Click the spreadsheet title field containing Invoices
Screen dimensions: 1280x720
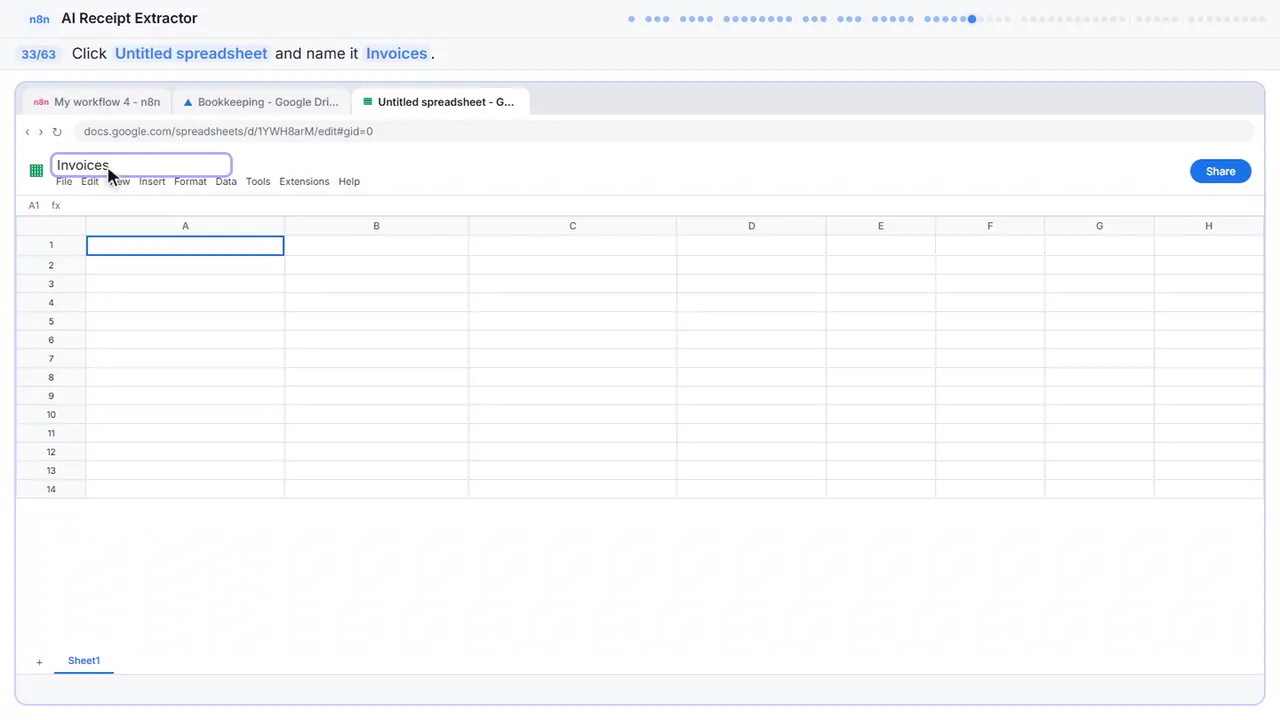141,165
